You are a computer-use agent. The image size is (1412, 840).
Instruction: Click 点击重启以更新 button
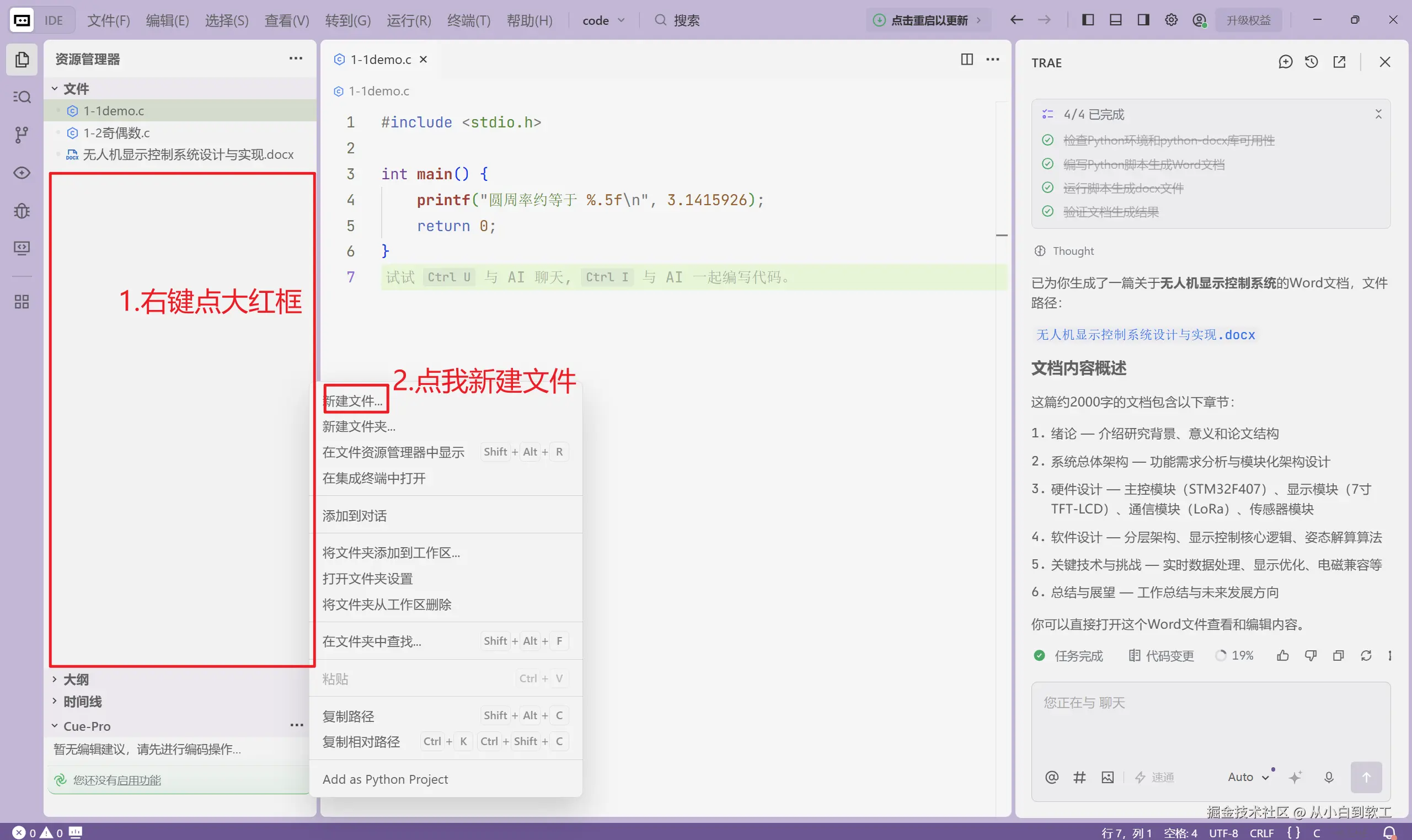(x=928, y=20)
